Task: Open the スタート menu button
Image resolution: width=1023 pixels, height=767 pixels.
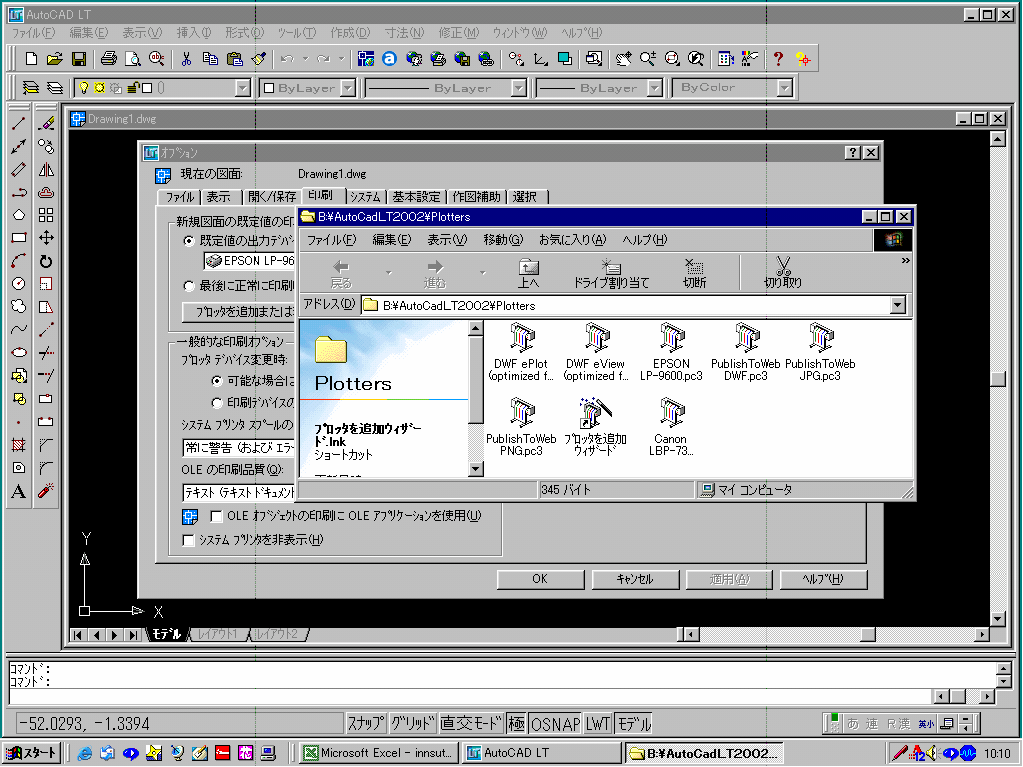Action: tap(32, 753)
